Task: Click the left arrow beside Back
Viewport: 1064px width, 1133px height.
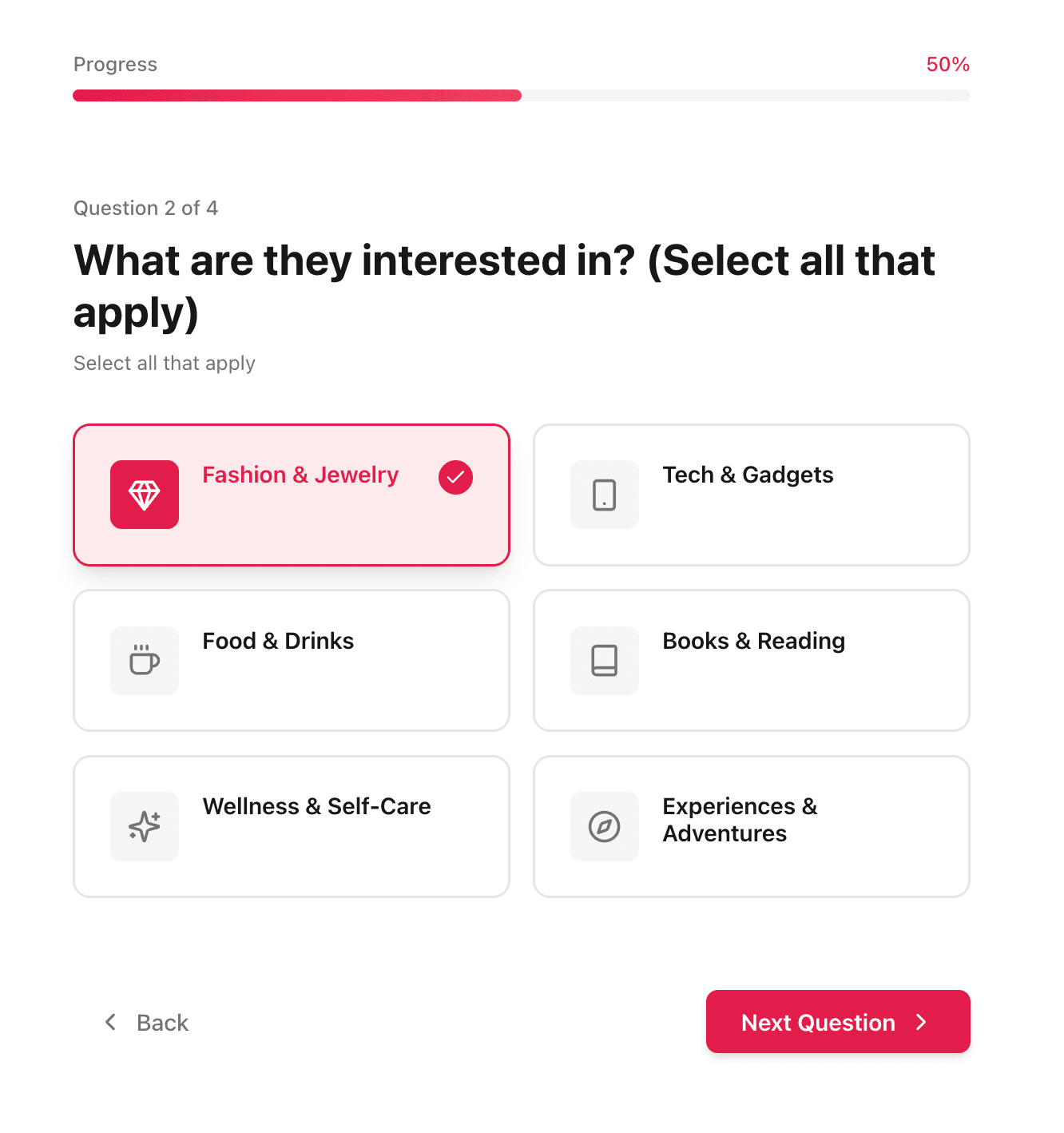Action: (111, 1022)
